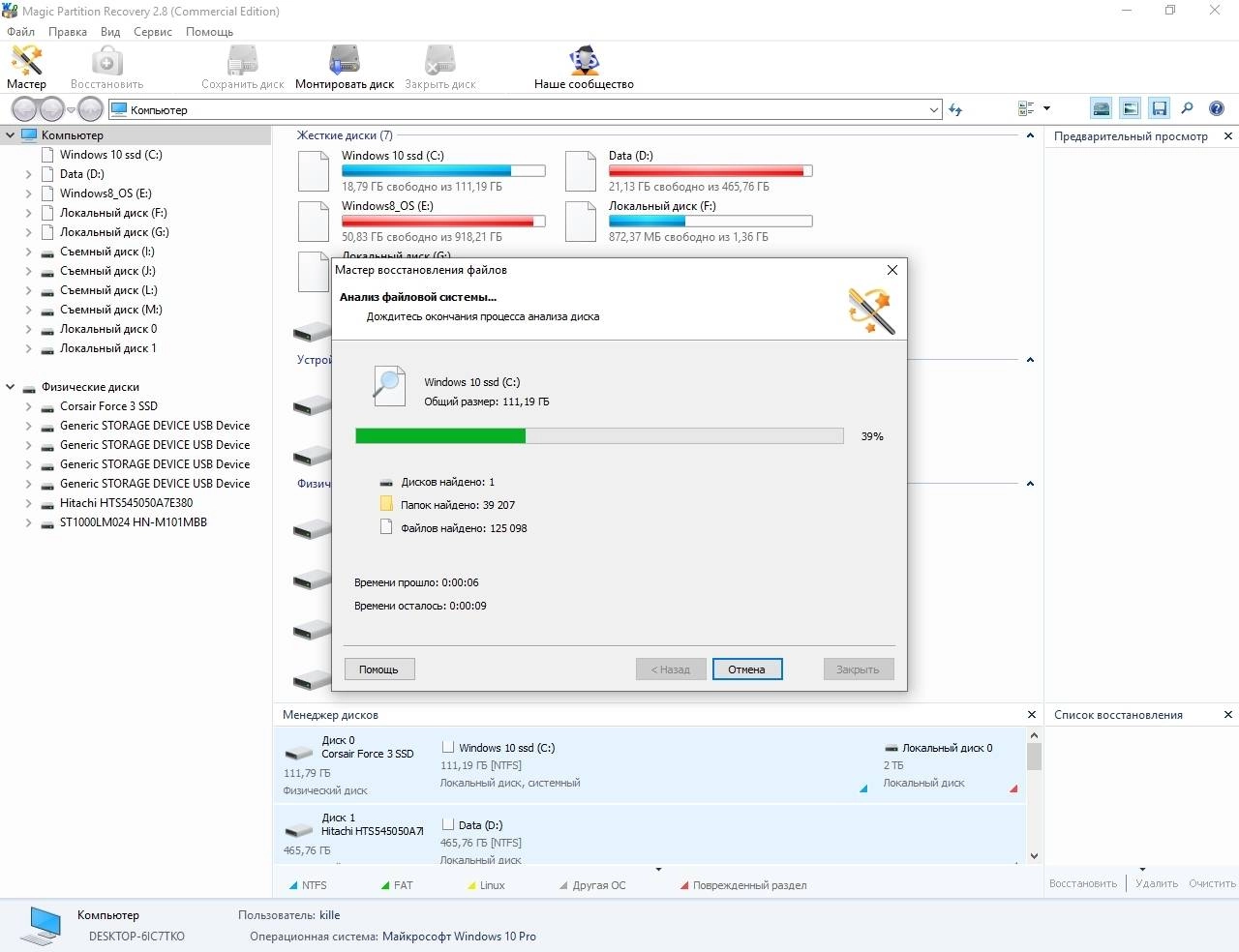Click Очистить in recovery list panel

[1212, 883]
